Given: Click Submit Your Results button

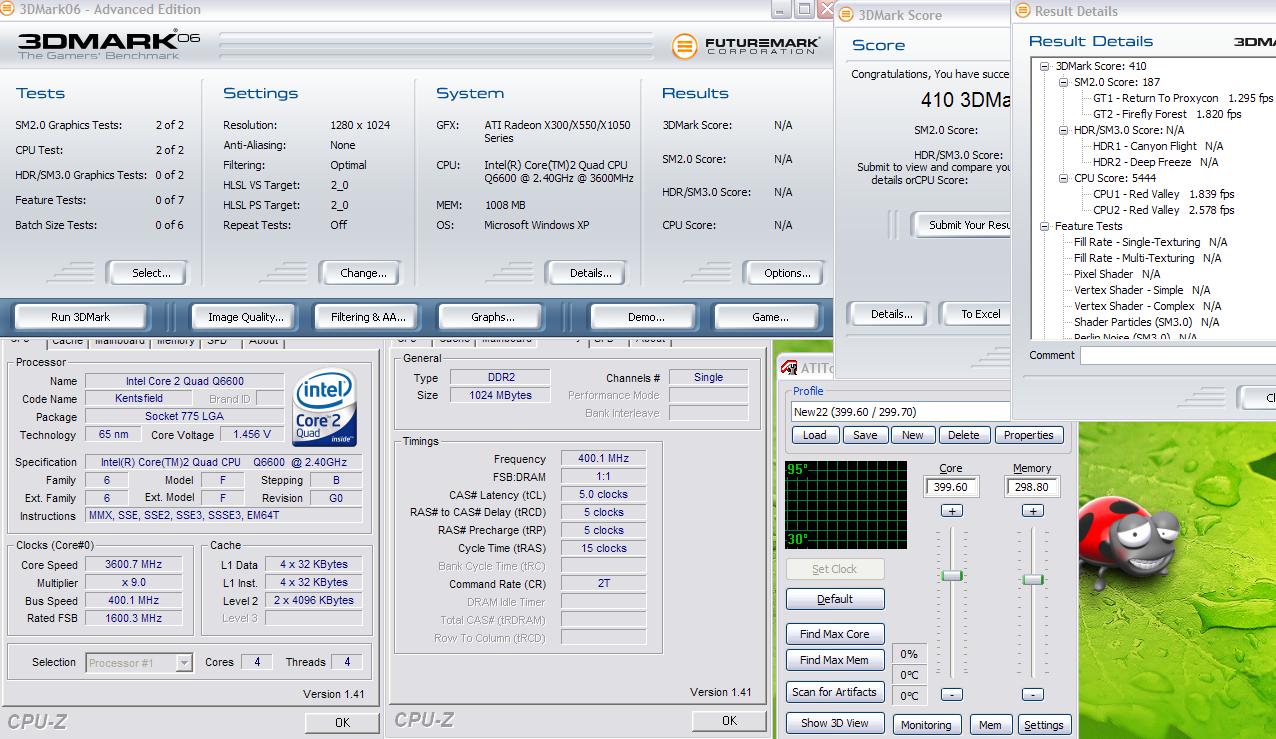Looking at the screenshot, I should coord(964,225).
